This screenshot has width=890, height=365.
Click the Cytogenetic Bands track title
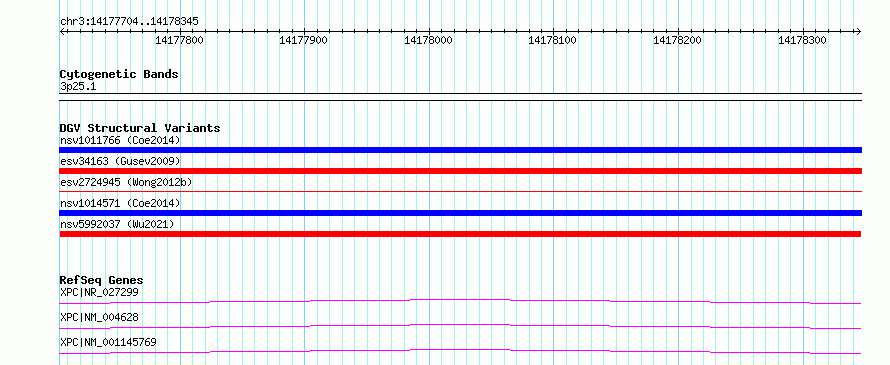click(119, 74)
